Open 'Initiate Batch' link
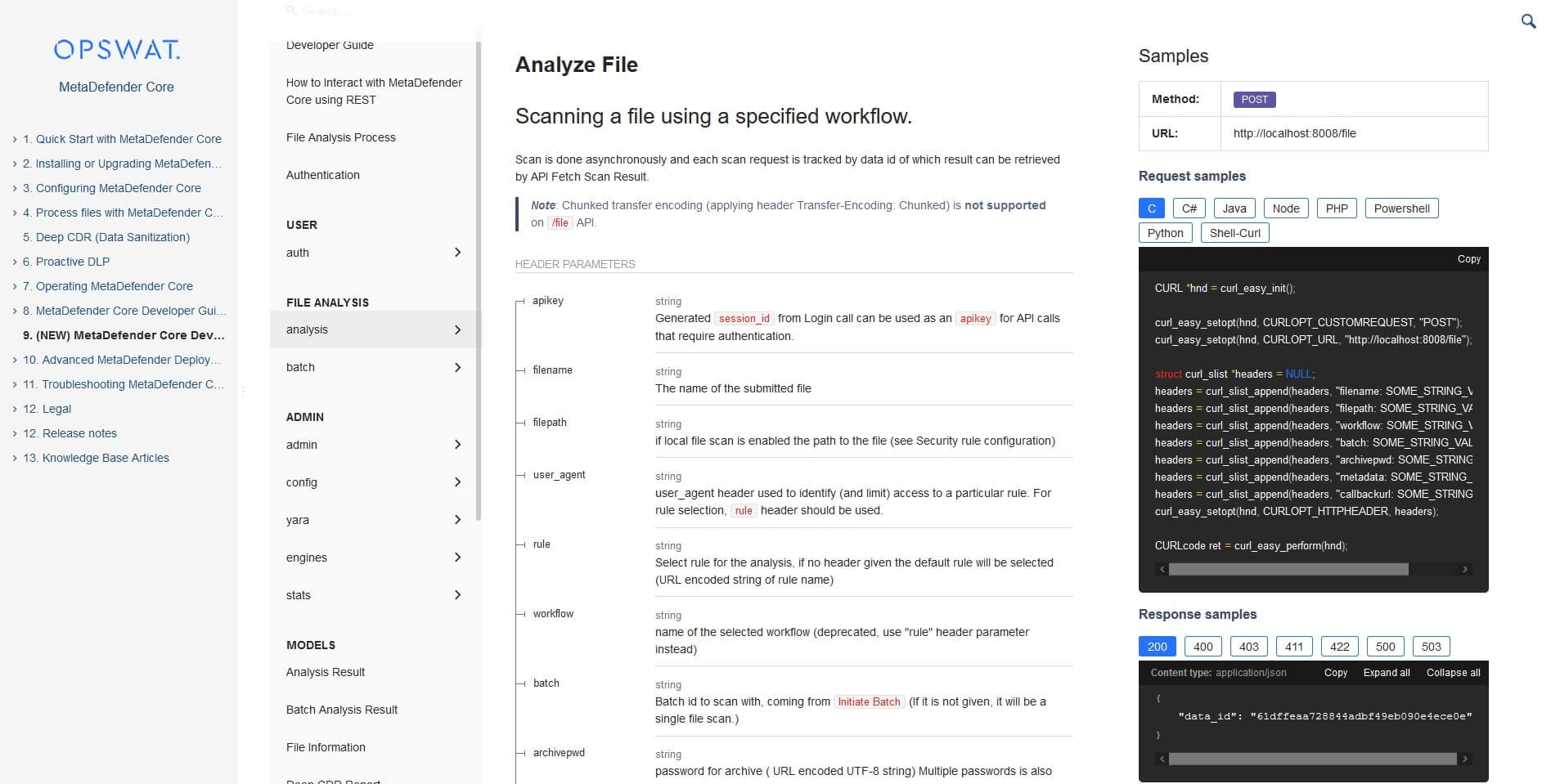 pyautogui.click(x=869, y=701)
